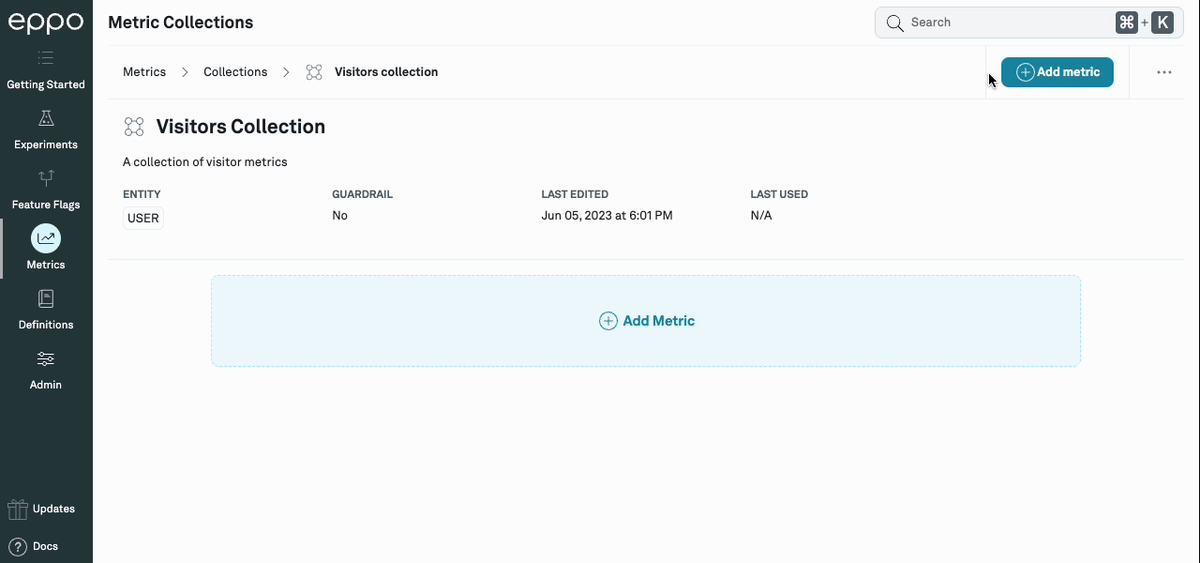Open Getting Started list icon
Image resolution: width=1200 pixels, height=563 pixels.
pyautogui.click(x=46, y=59)
